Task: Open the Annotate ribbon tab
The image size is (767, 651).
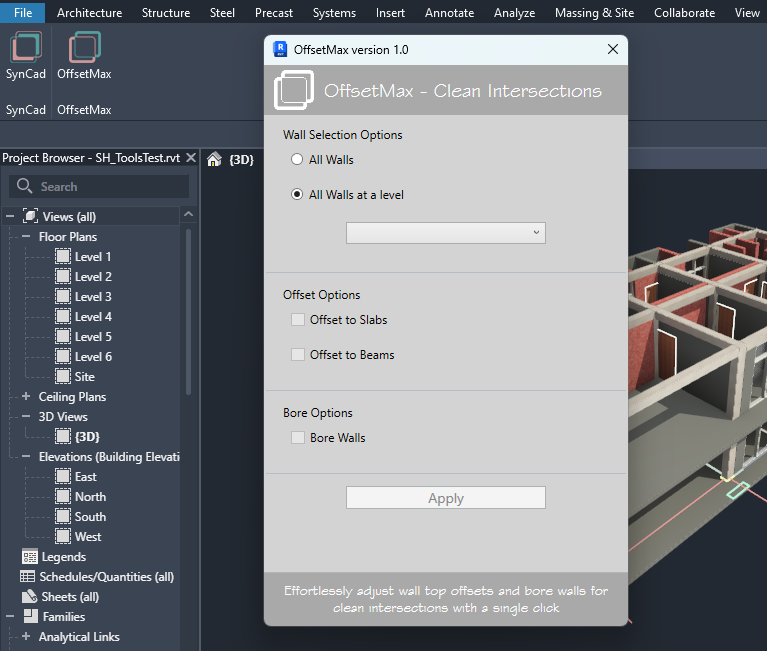Action: pos(449,12)
